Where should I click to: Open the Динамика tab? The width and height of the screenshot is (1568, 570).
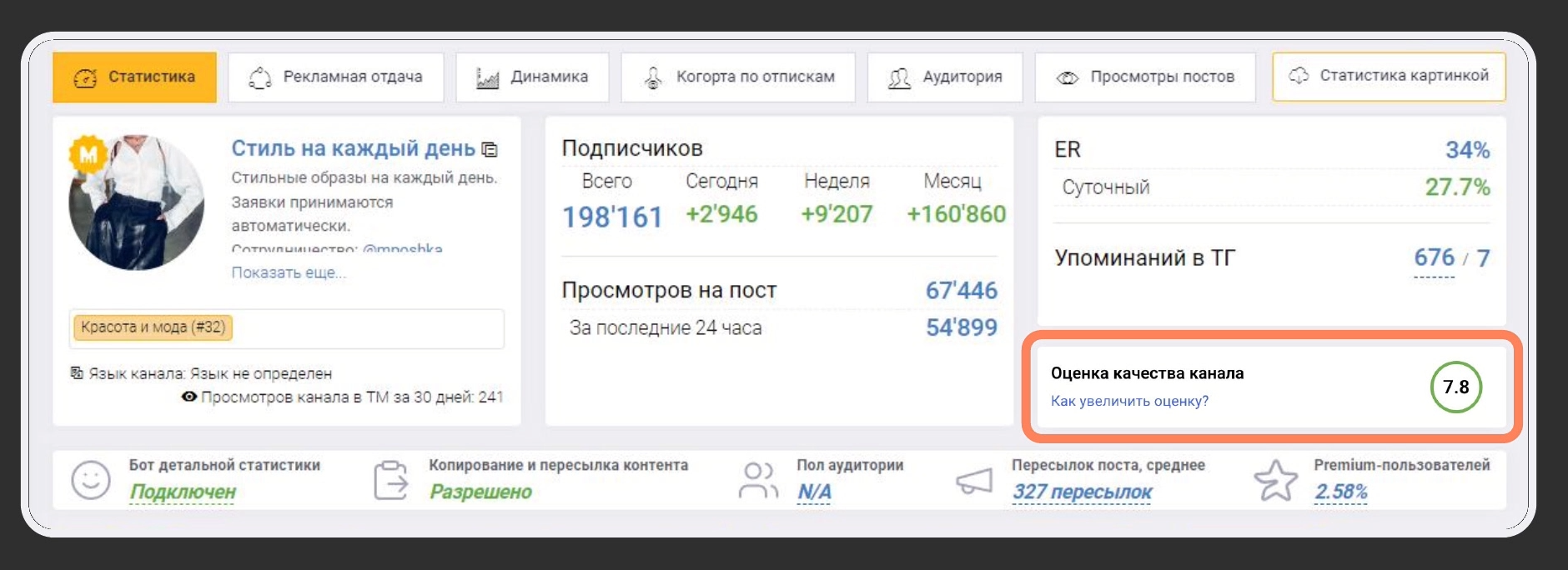coord(532,77)
